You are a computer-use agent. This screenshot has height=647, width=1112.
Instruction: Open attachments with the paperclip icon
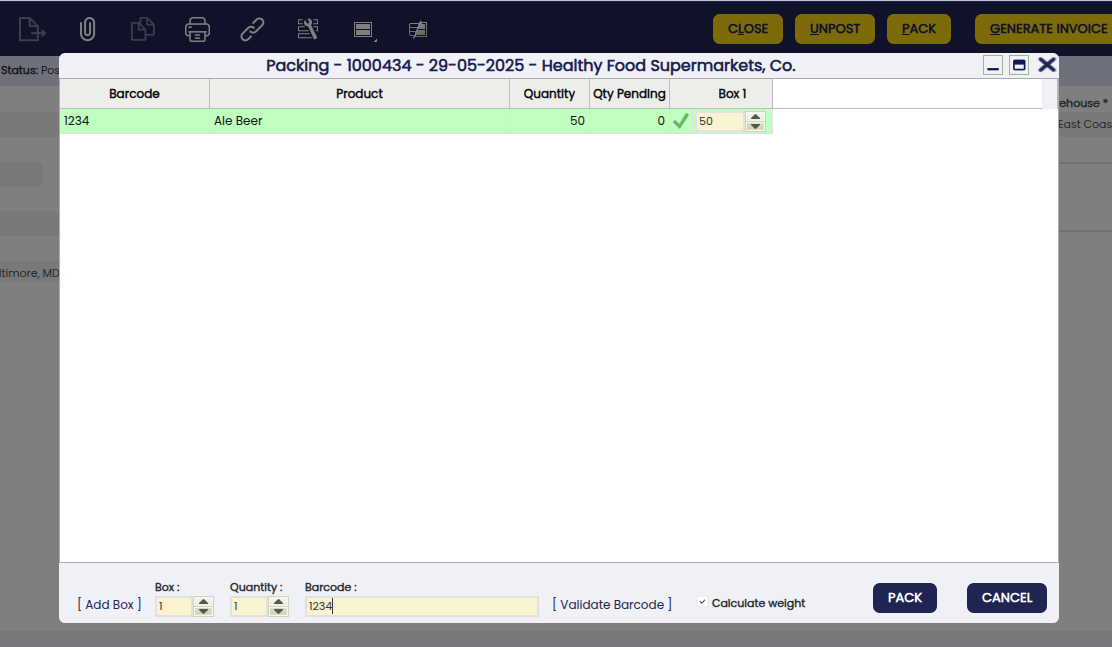(x=87, y=29)
